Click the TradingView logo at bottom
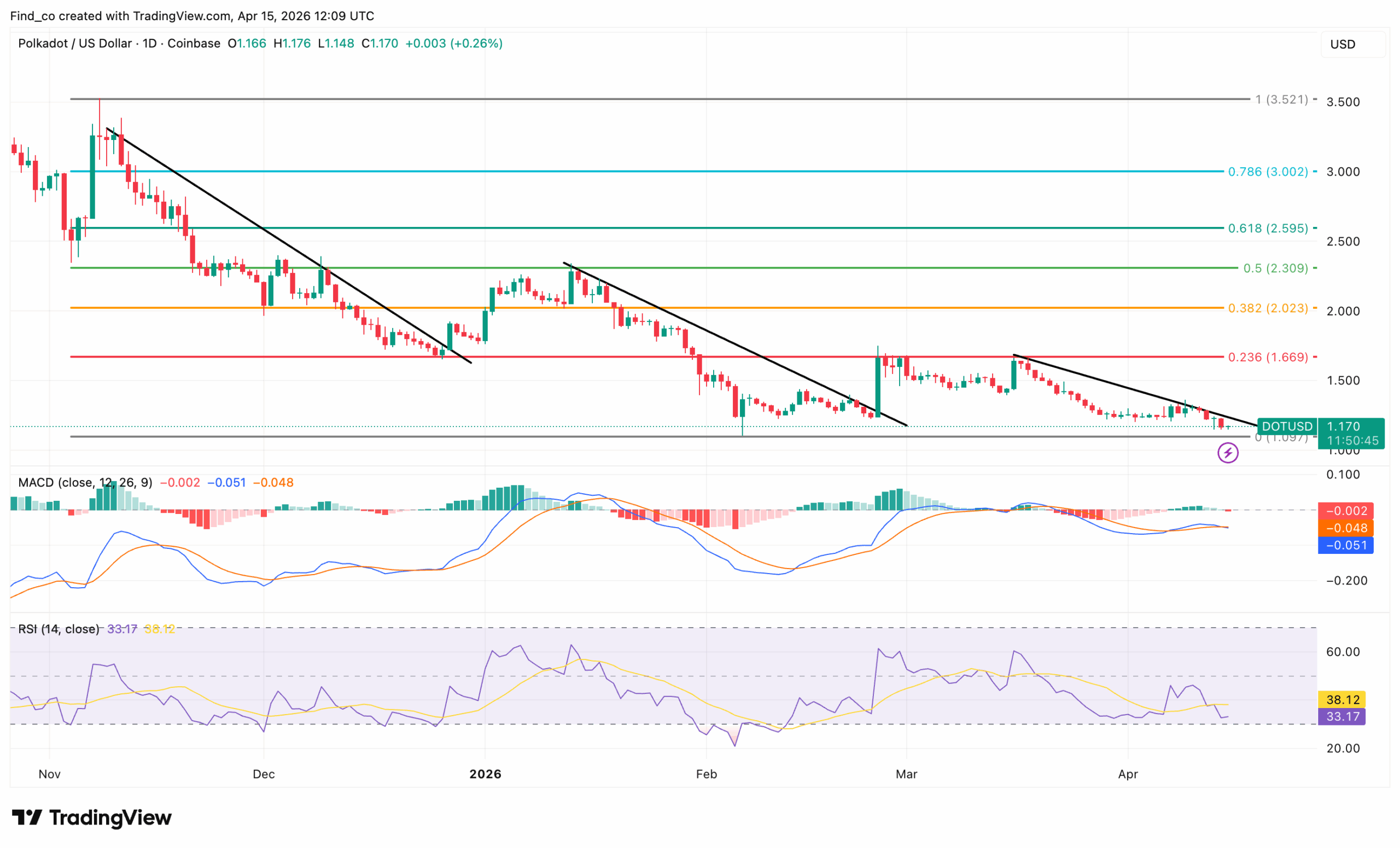 click(91, 817)
